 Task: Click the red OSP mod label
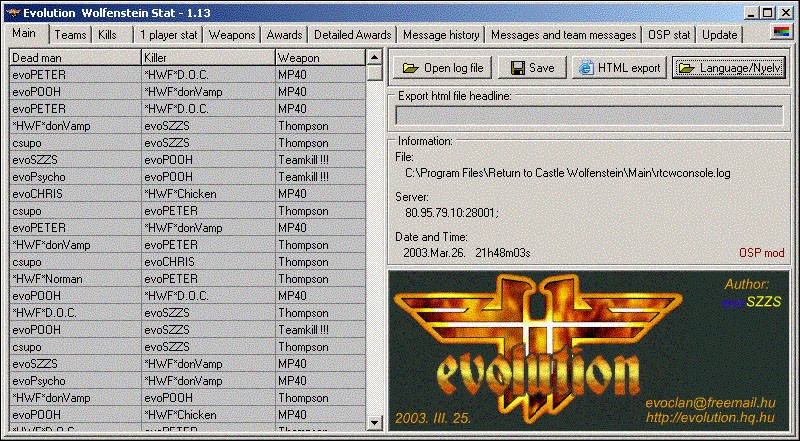pyautogui.click(x=762, y=253)
